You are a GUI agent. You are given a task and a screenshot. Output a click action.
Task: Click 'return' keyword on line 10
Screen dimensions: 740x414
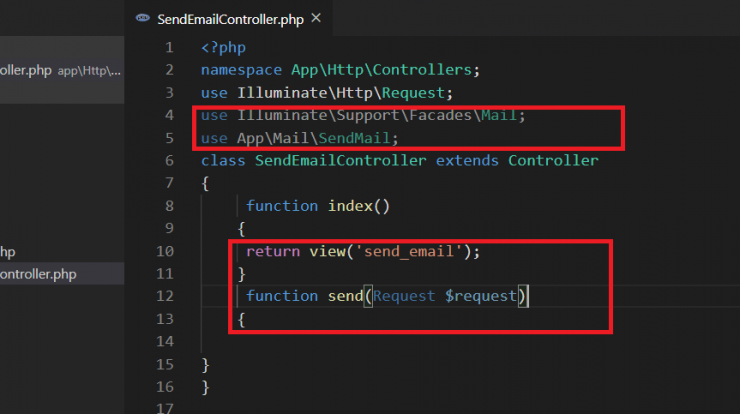coord(273,252)
